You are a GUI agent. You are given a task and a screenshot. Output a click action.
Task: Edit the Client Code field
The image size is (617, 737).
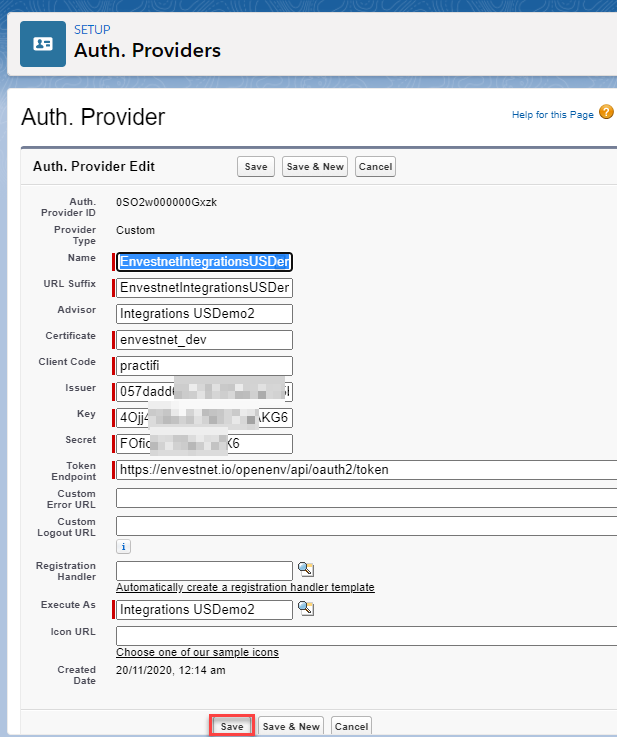(204, 366)
